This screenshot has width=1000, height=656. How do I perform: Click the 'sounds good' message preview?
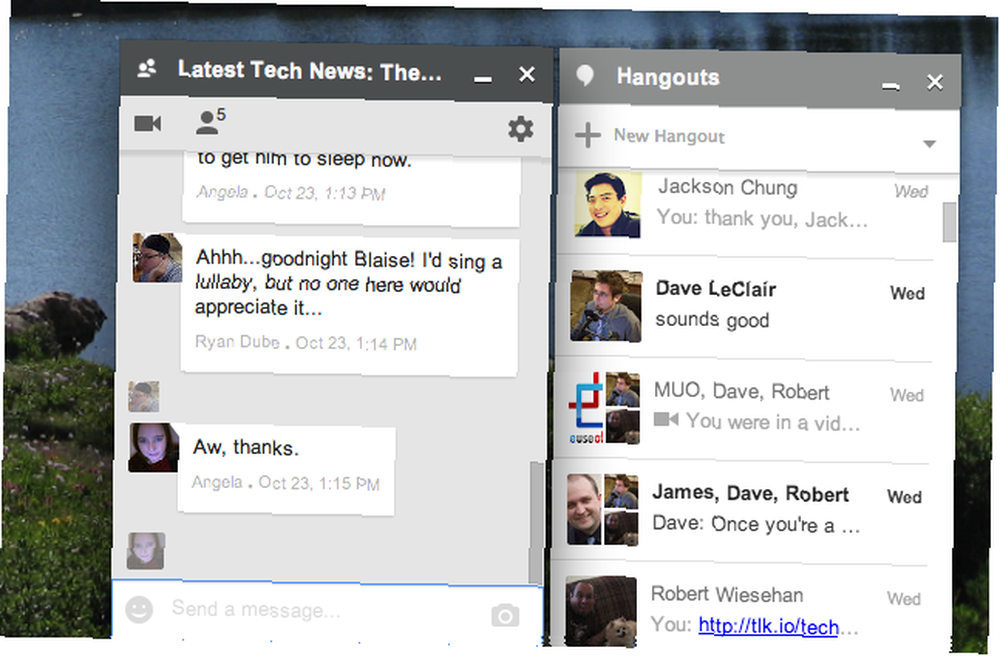pos(712,319)
